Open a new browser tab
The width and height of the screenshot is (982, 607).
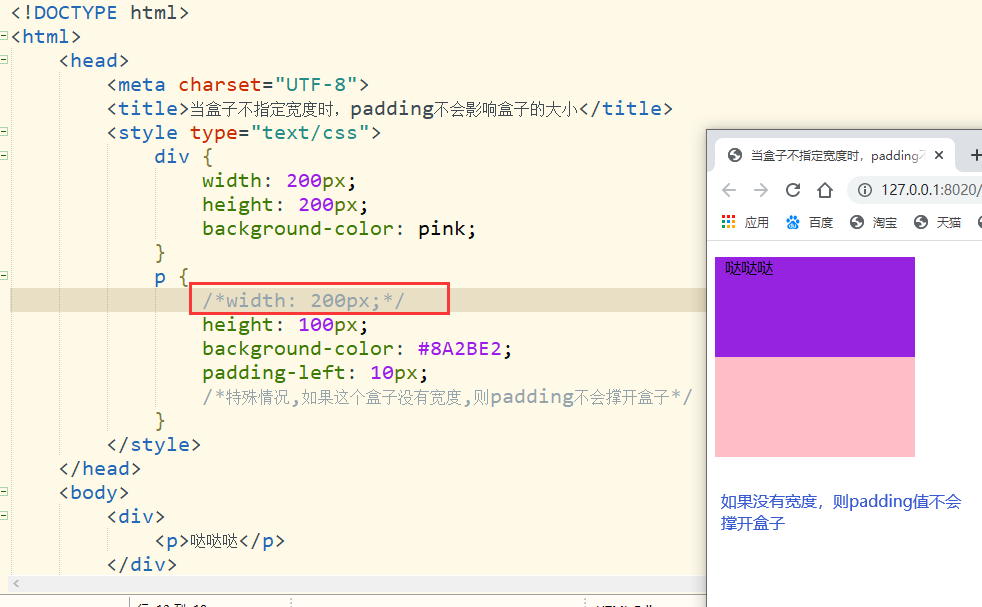tap(974, 155)
